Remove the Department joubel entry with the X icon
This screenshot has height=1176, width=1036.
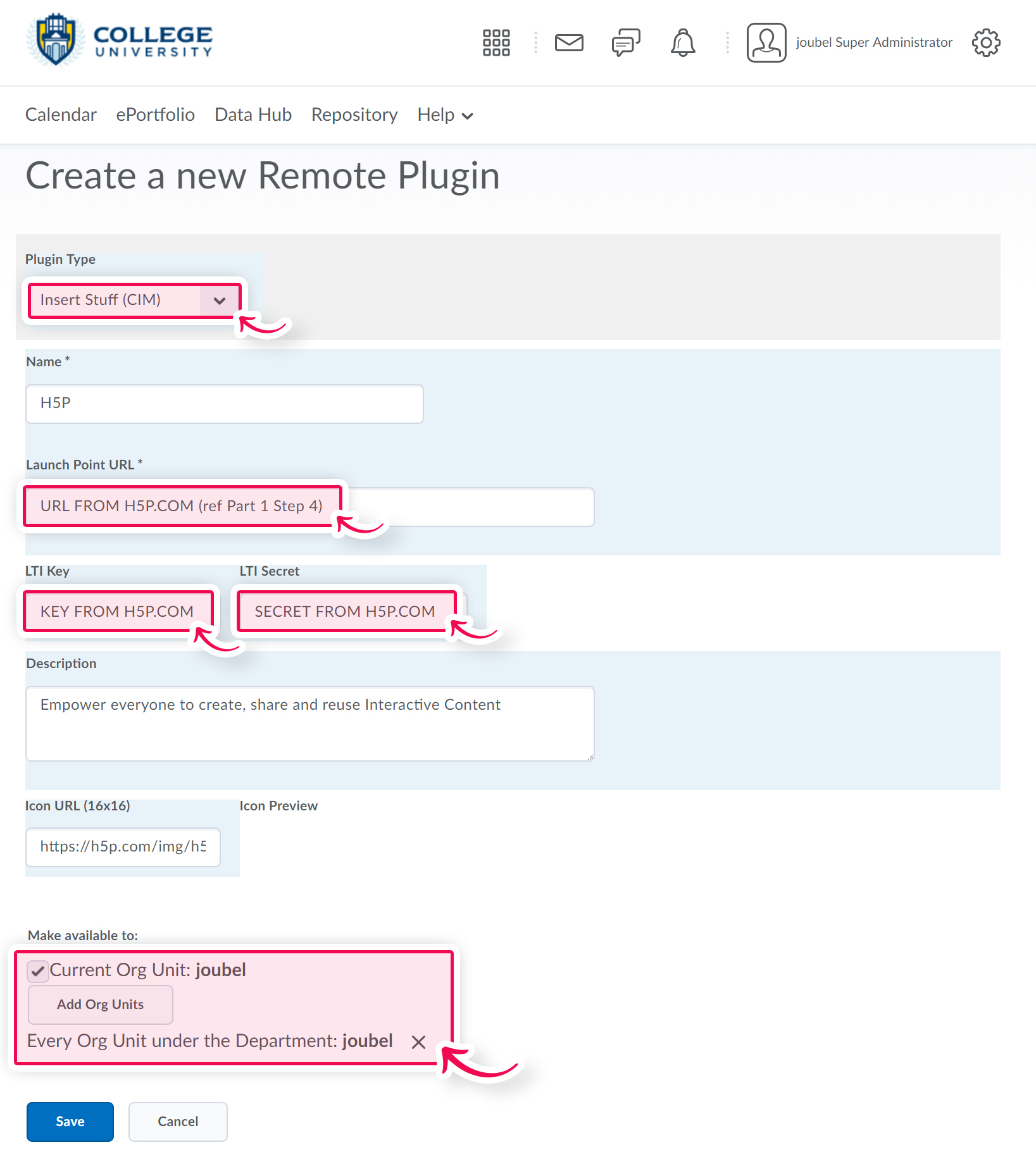pos(418,1042)
